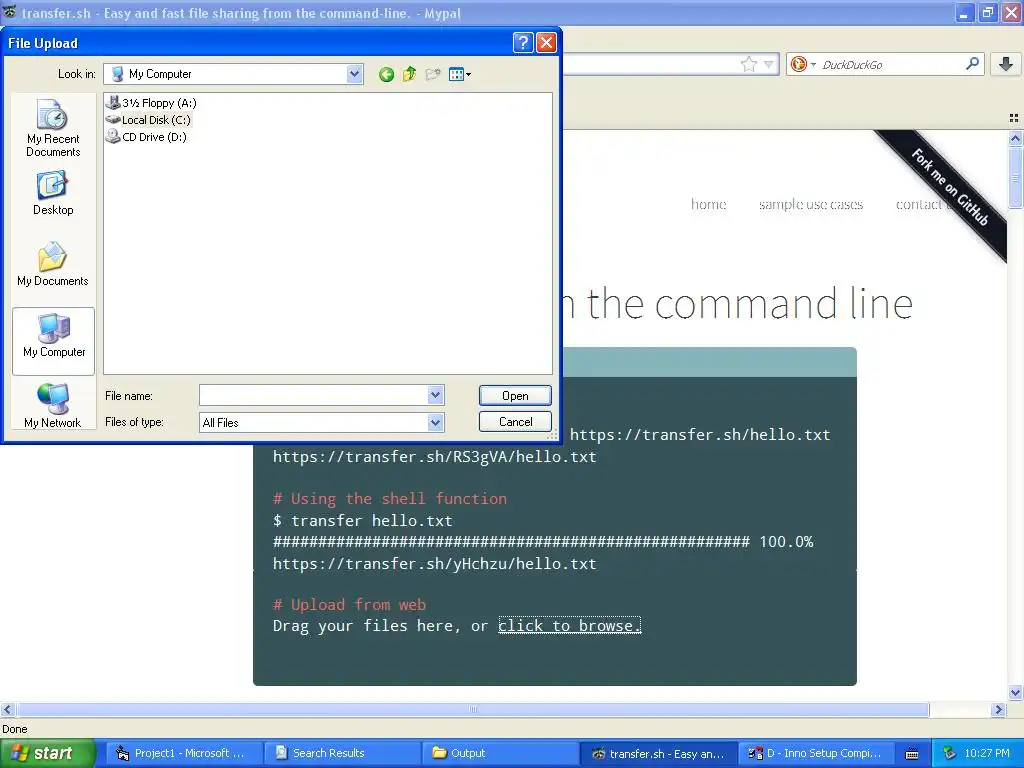This screenshot has width=1024, height=768.
Task: Switch to Search Results taskbar item
Action: (x=342, y=753)
